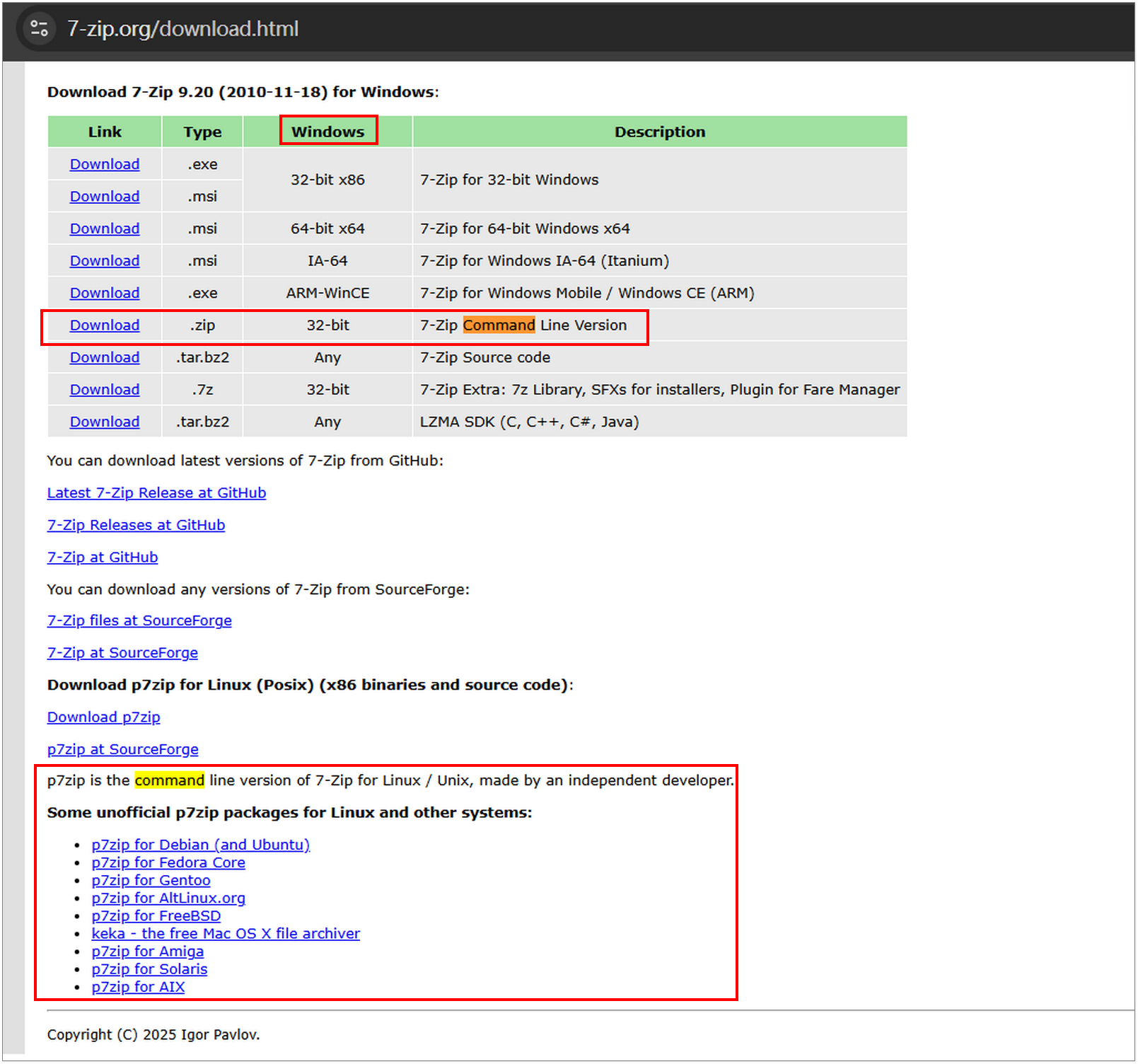The image size is (1138, 1064).
Task: Open 7-Zip files at SourceForge
Action: 139,620
